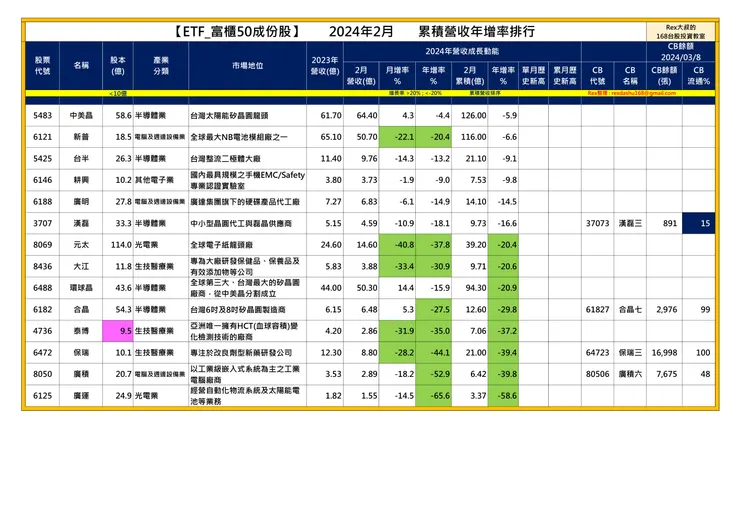Select stock code cell 5425
This screenshot has width=740, height=523.
42,159
